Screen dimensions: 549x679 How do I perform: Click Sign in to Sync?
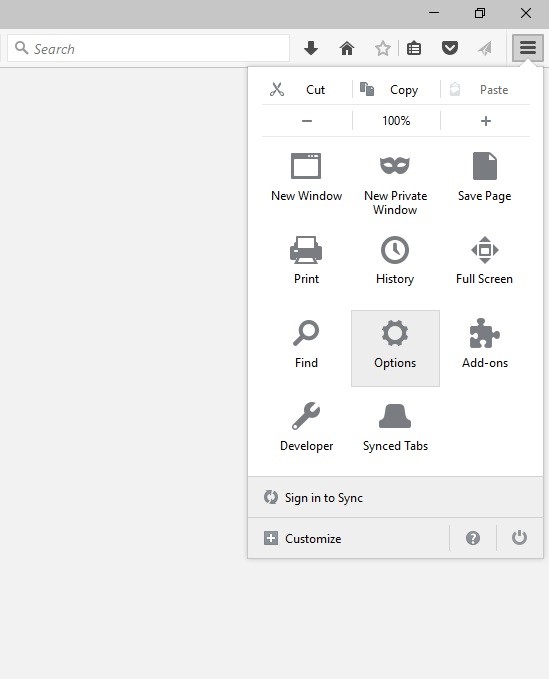[x=395, y=498]
